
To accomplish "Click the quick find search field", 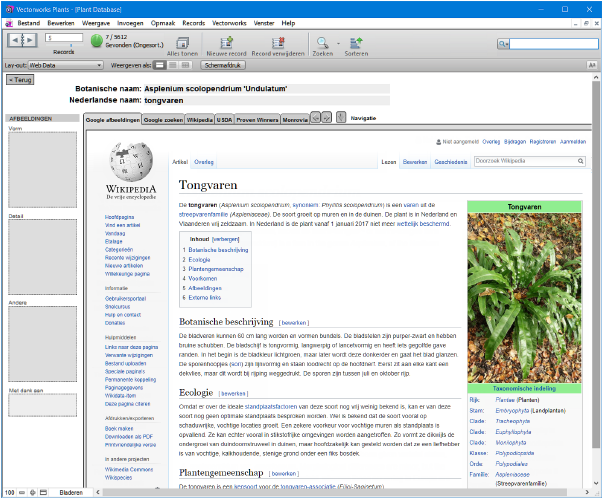I will coord(553,44).
